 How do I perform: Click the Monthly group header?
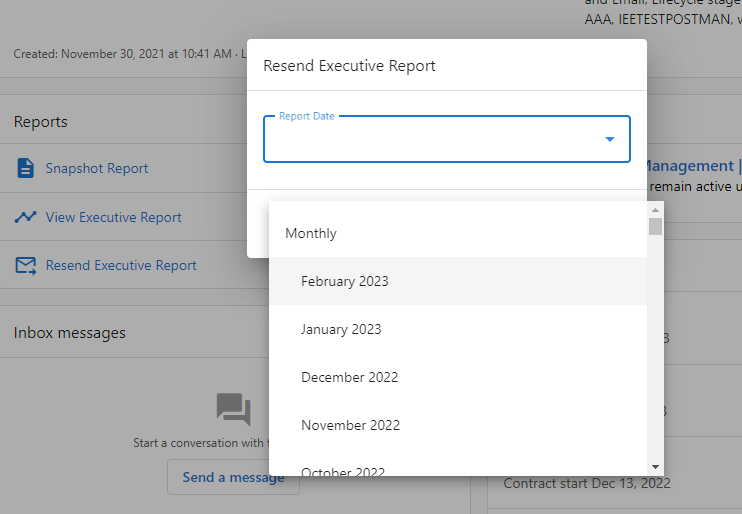[311, 233]
